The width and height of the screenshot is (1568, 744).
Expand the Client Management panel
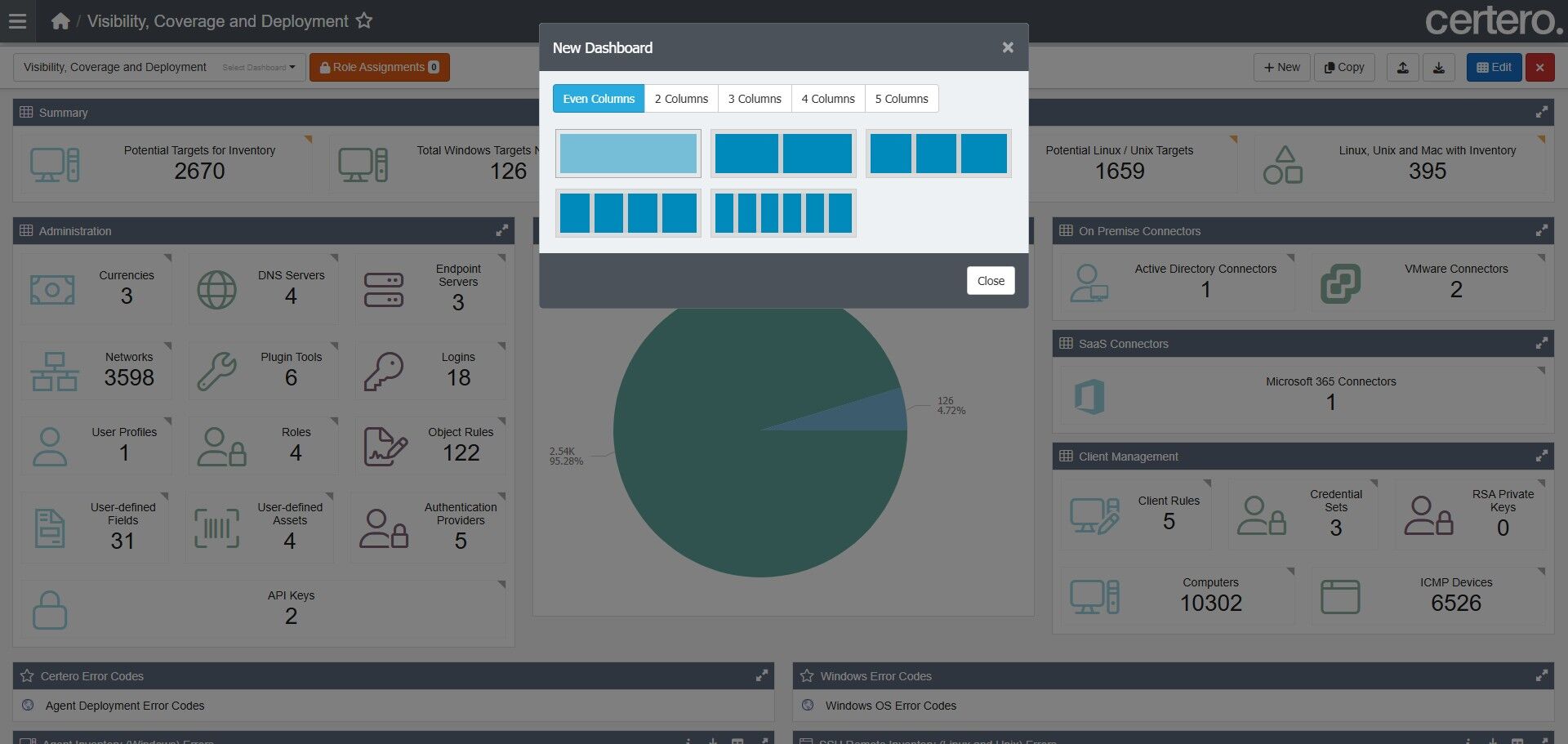point(1541,457)
